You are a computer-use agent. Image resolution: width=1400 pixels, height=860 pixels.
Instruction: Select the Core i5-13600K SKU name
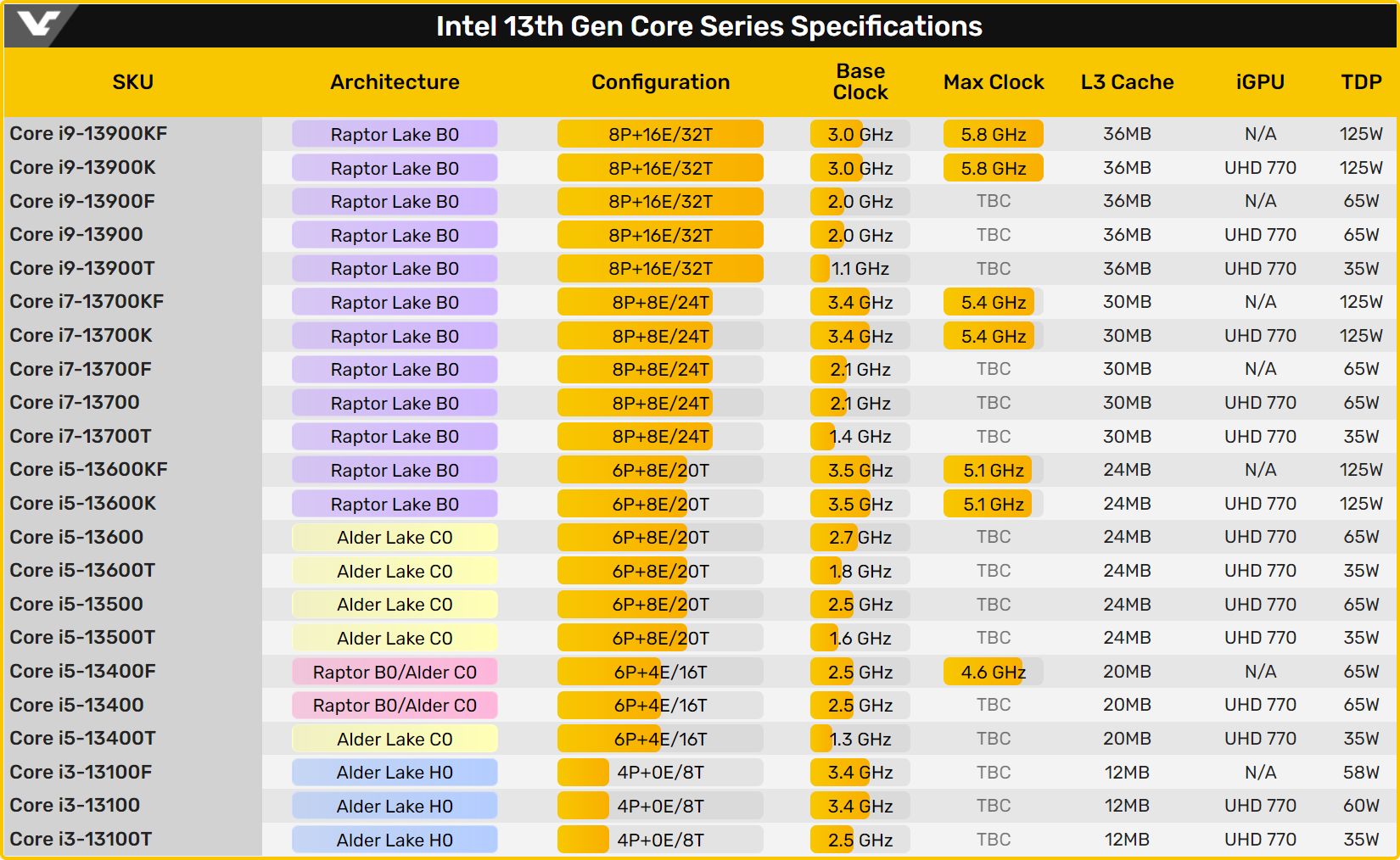click(x=83, y=504)
